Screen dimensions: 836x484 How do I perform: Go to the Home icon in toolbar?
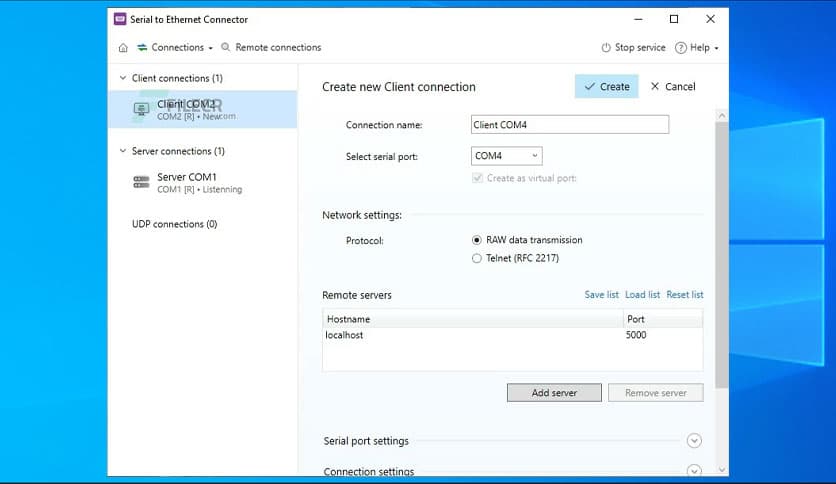coord(123,47)
